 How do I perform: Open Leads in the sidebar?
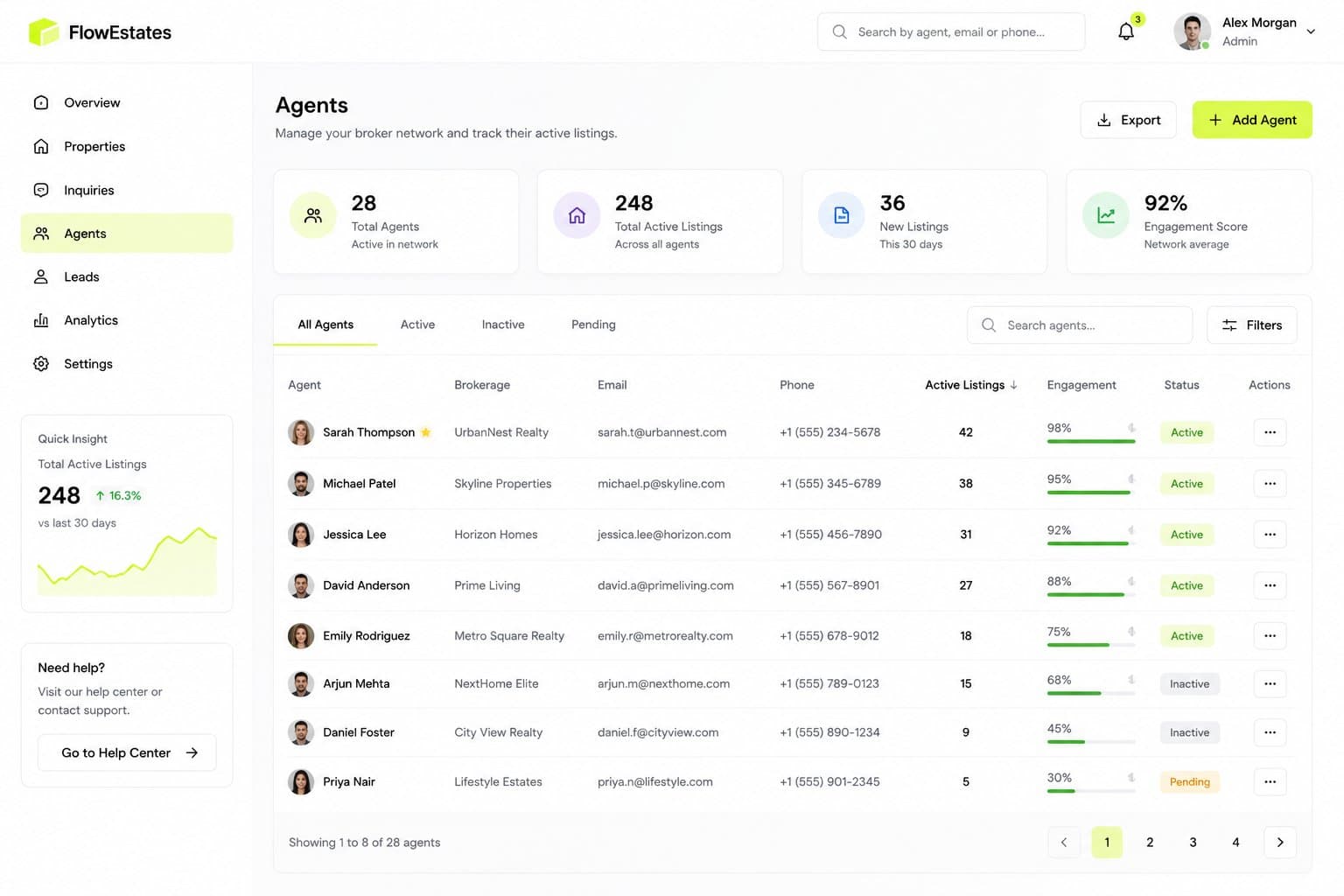coord(127,276)
